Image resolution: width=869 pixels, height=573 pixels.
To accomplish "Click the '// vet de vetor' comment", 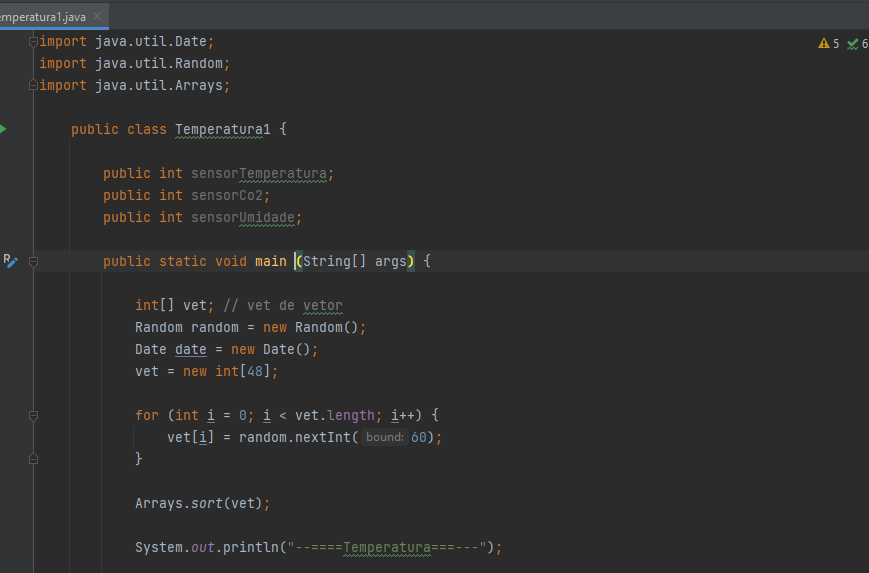I will (283, 305).
